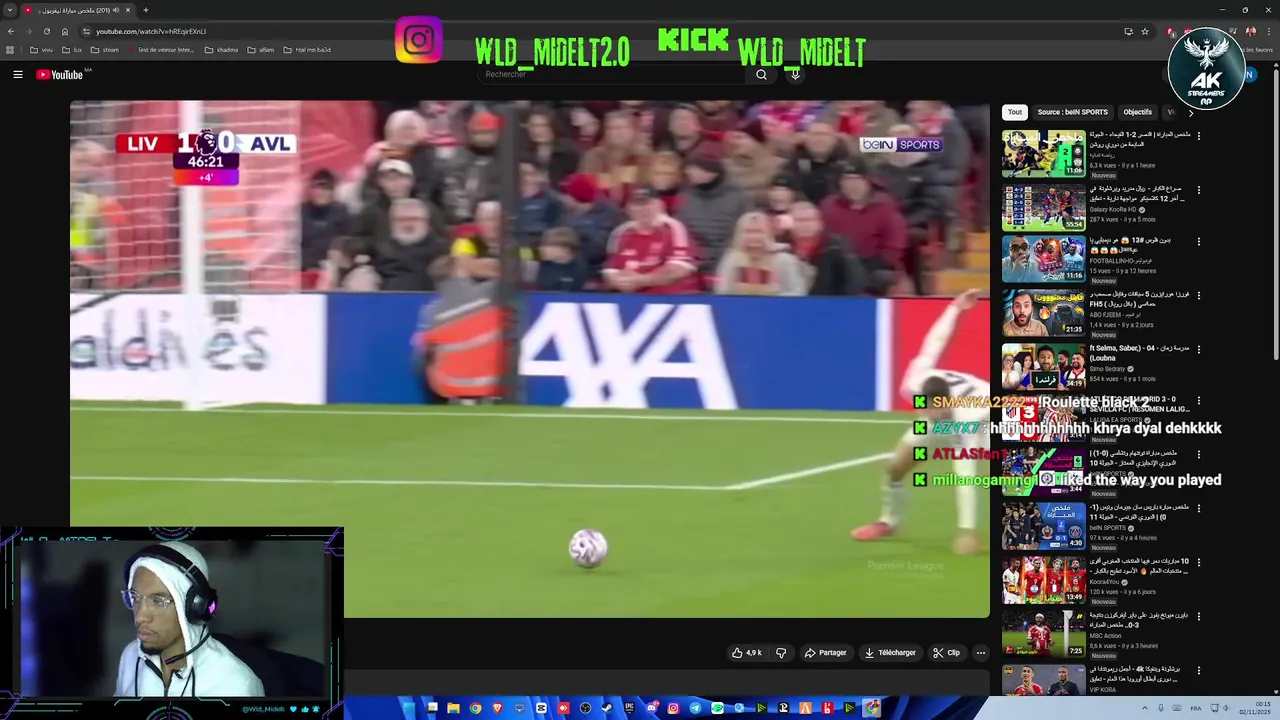Open the YouTube hamburger guide menu
The width and height of the screenshot is (1280, 720).
coord(17,74)
